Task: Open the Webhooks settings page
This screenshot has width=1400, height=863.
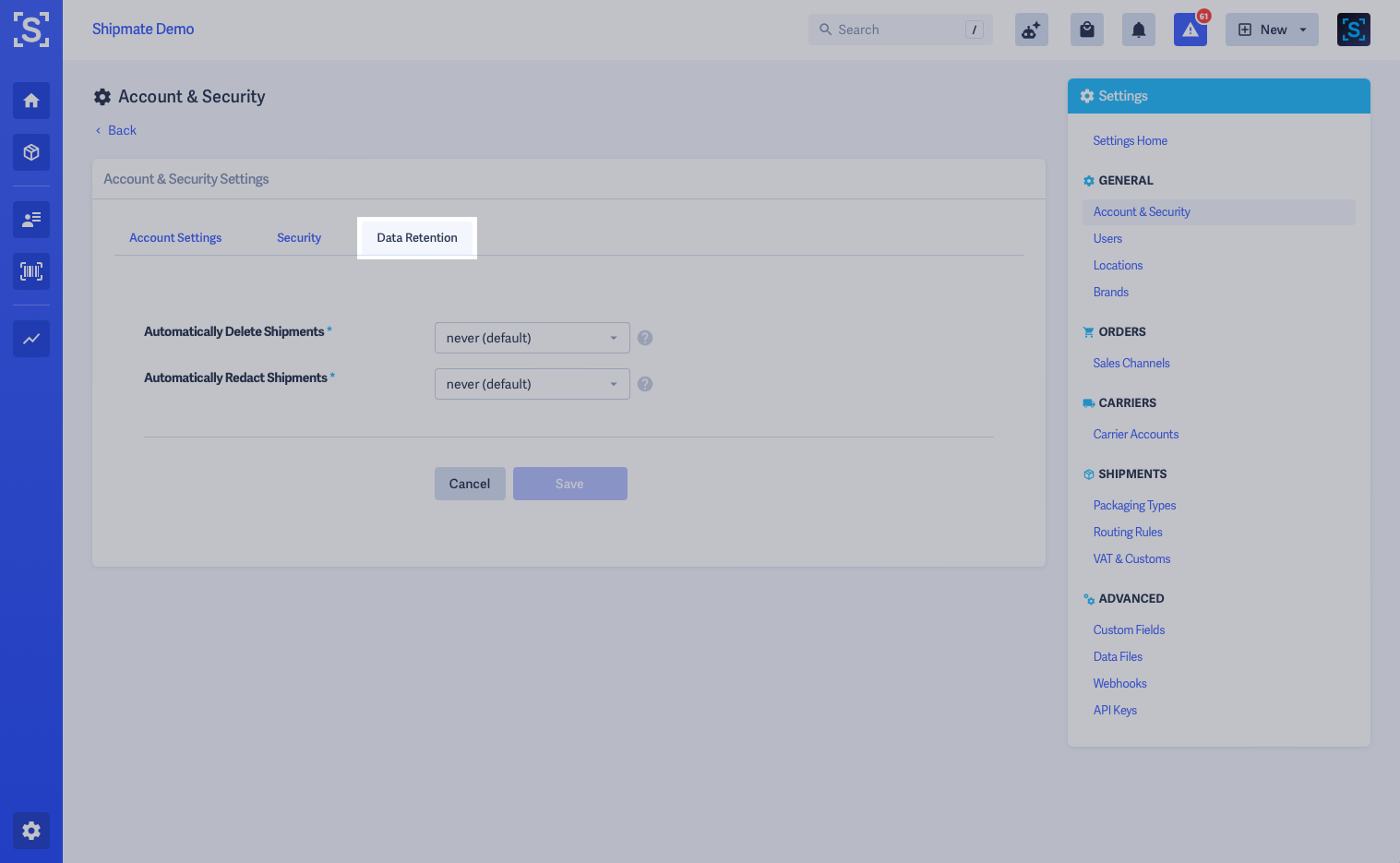Action: [1119, 683]
